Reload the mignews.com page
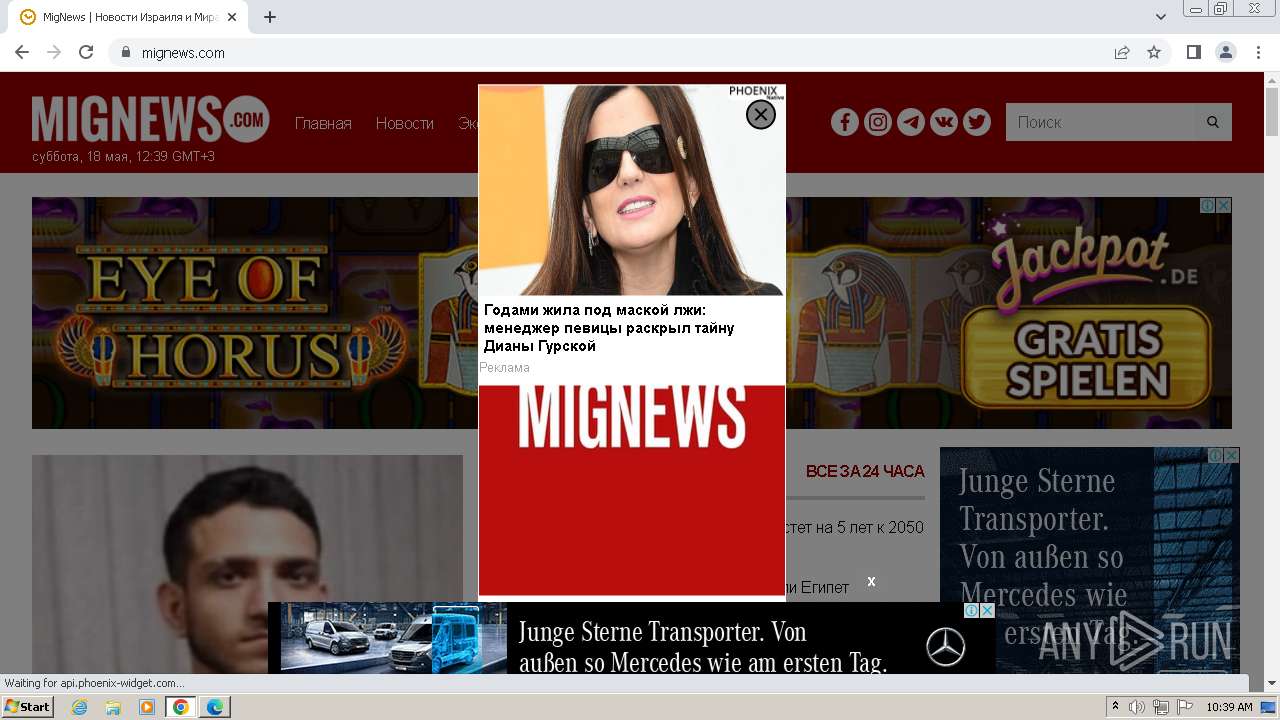 tap(86, 52)
